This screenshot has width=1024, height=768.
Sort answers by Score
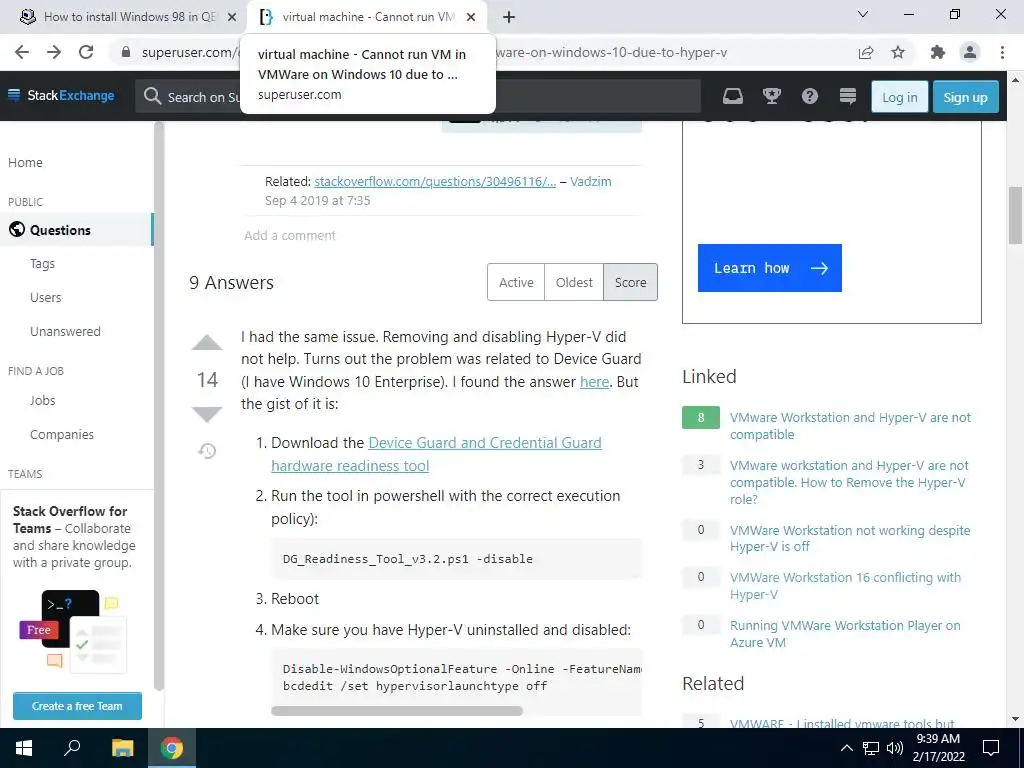pos(630,282)
